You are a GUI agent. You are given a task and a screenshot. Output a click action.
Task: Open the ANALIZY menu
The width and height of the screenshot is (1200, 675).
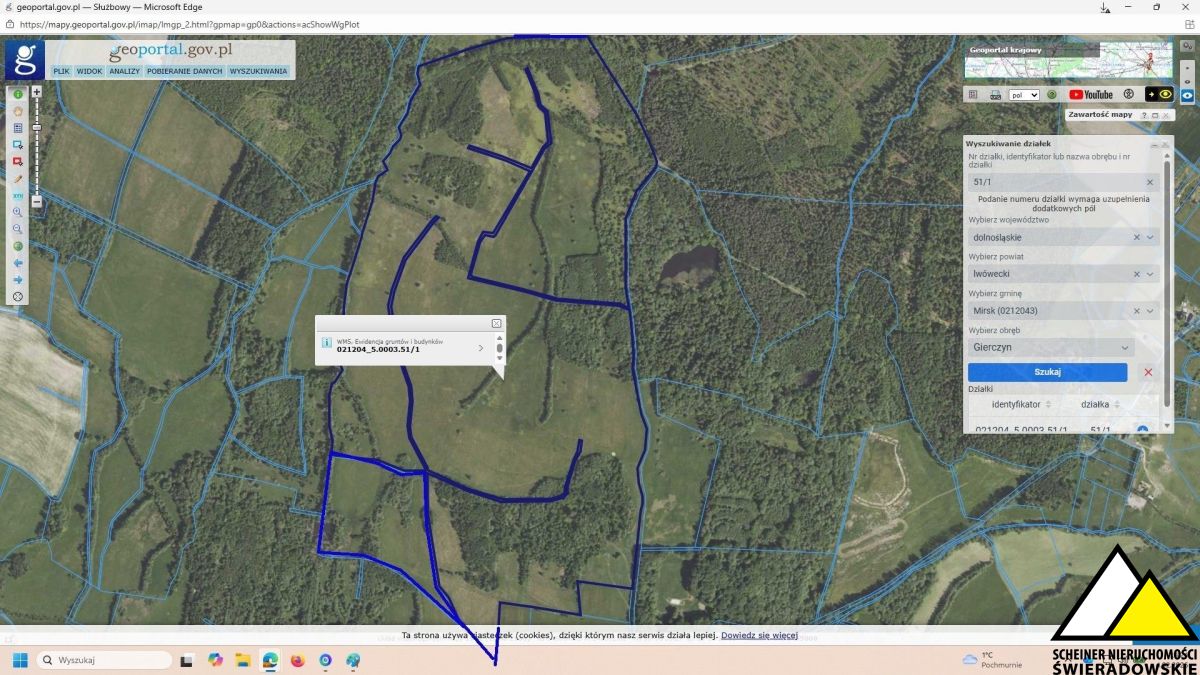pos(125,71)
